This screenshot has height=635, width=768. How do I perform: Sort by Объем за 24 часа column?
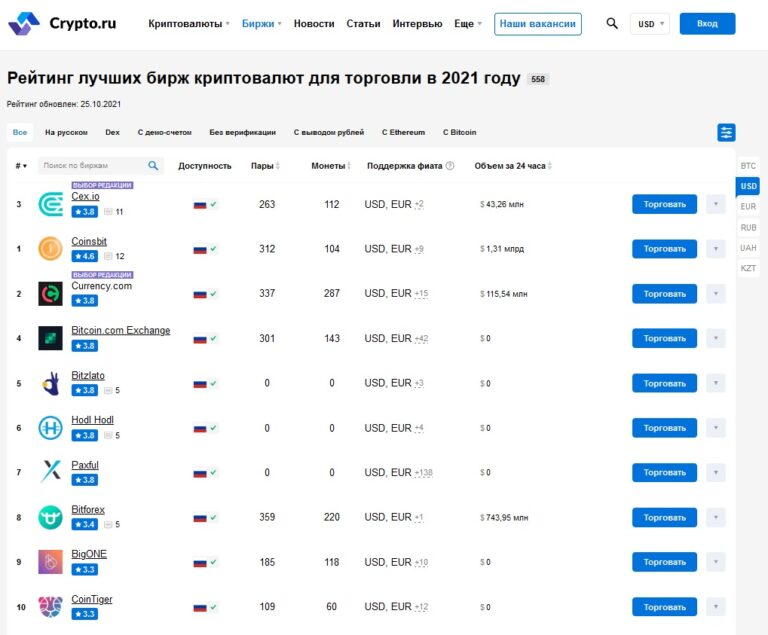[513, 166]
